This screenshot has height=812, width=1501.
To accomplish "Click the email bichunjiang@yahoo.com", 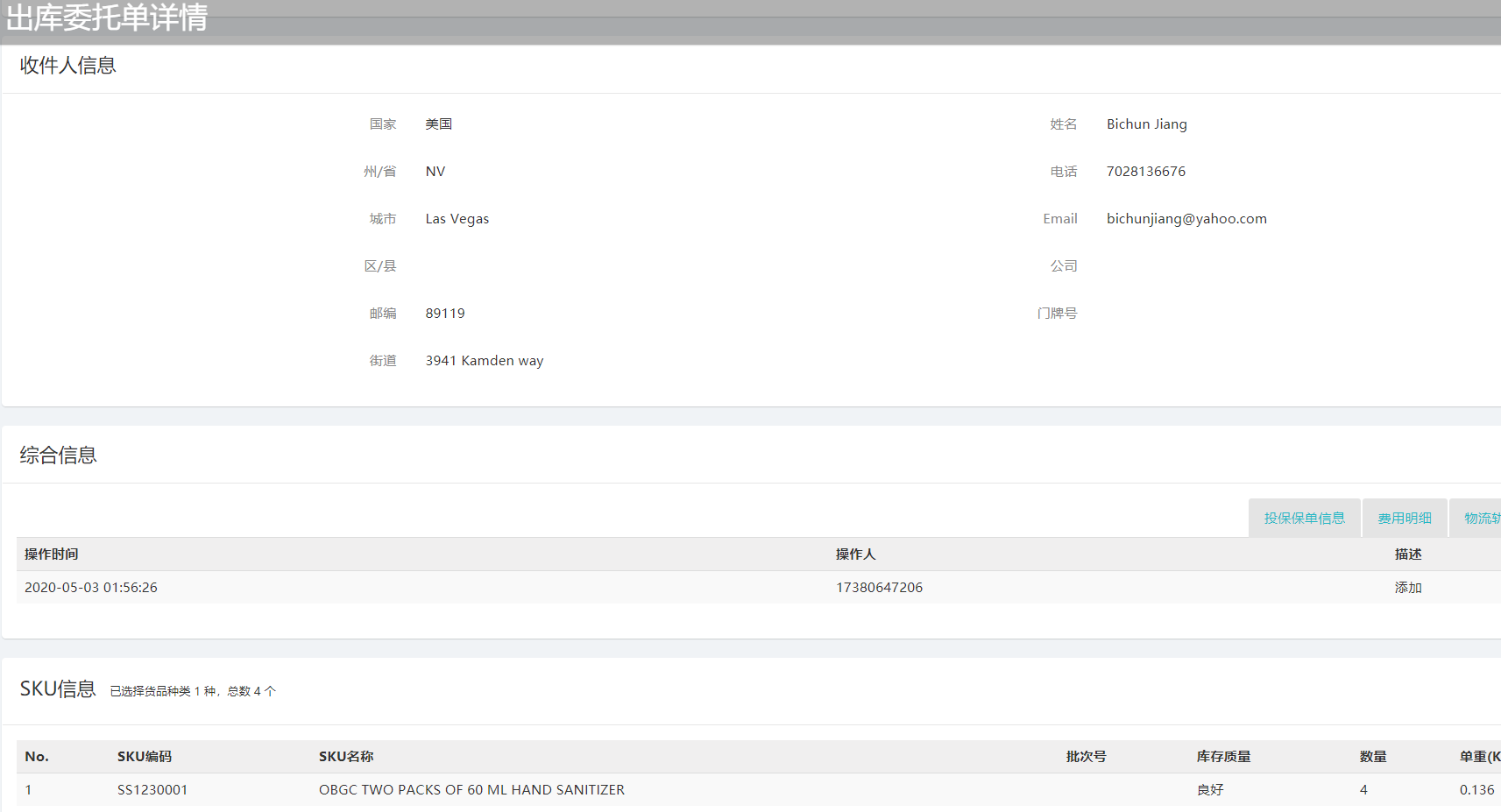I will 1186,219.
